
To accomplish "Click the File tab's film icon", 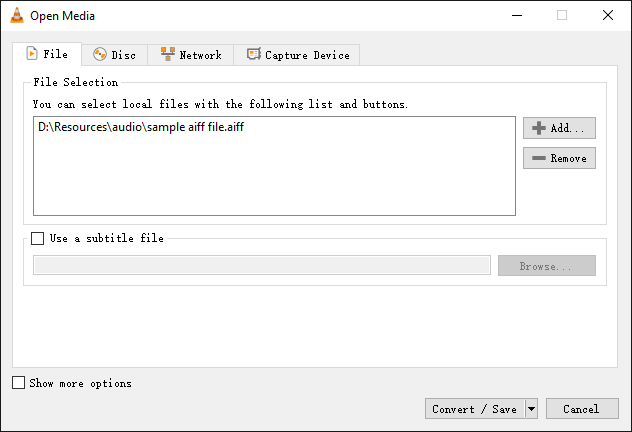I will 31,54.
